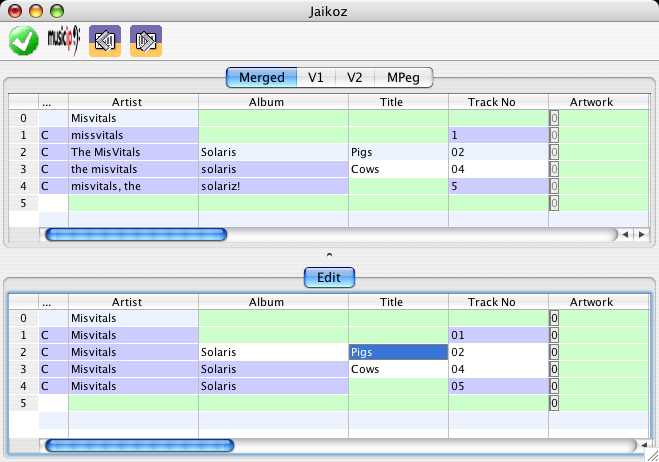Image resolution: width=659 pixels, height=462 pixels.
Task: Click Artist header in Edit table
Action: (133, 302)
